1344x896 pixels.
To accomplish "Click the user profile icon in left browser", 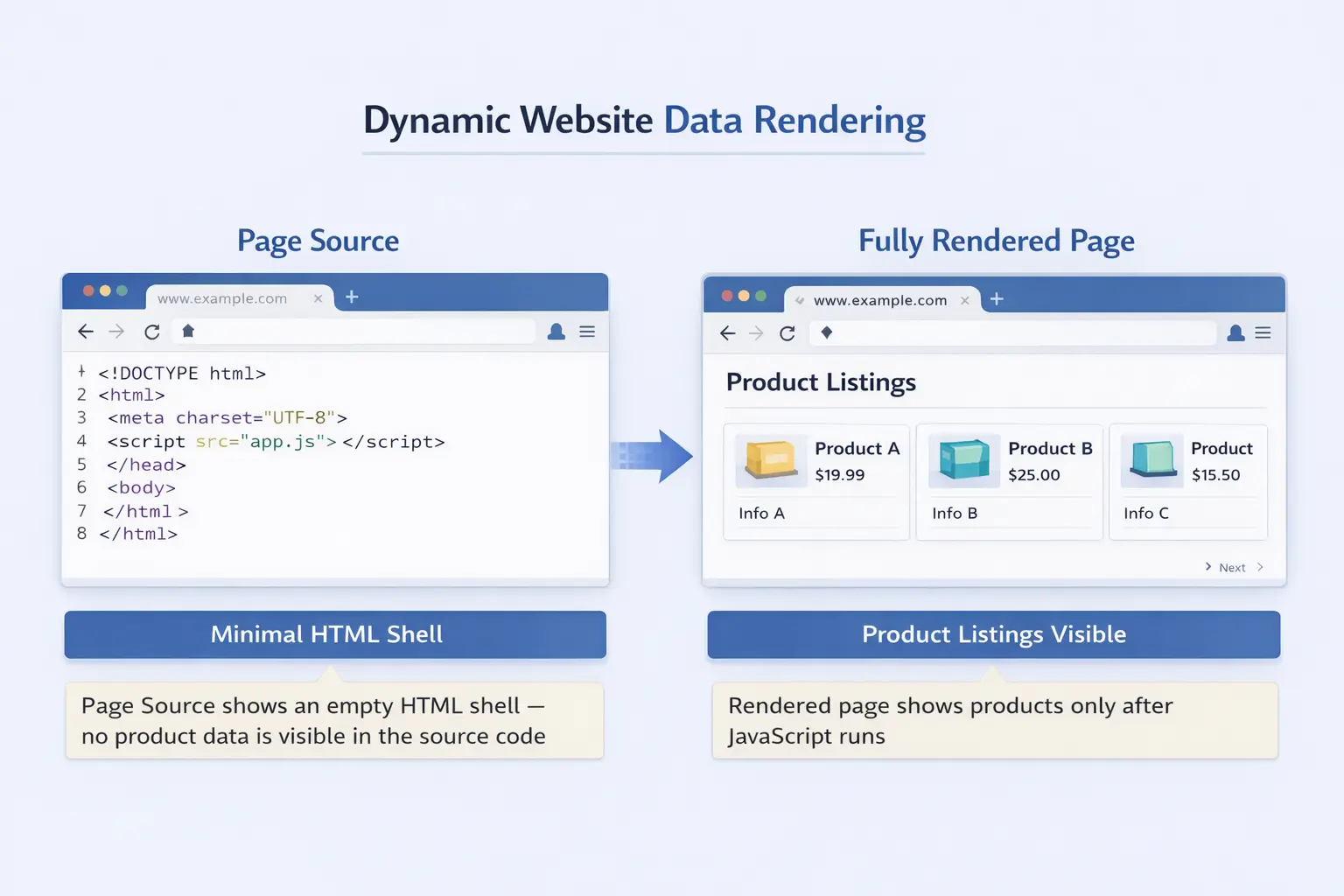I will (556, 331).
